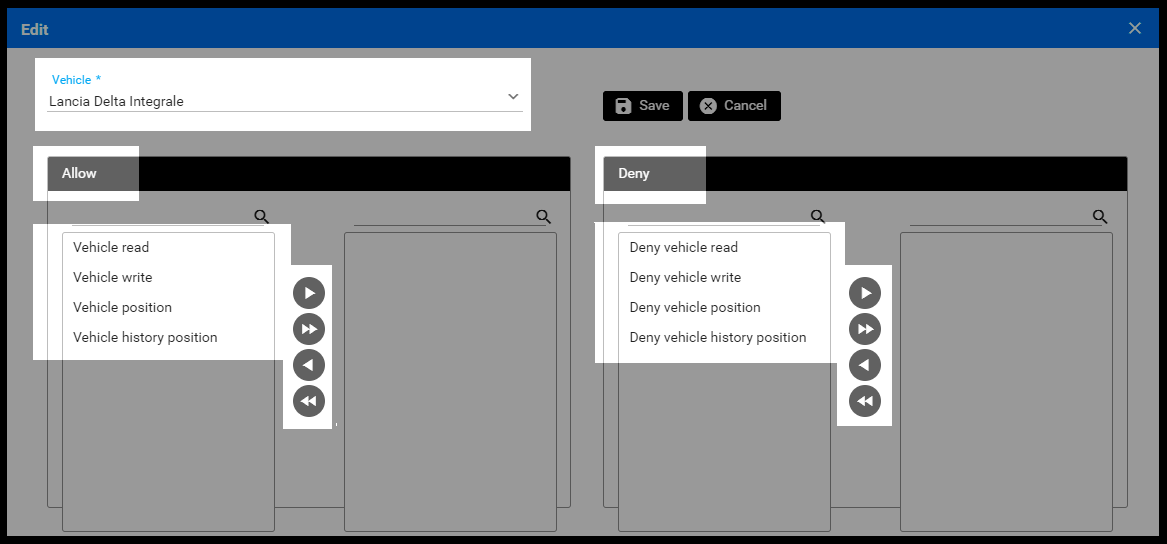This screenshot has width=1167, height=544.
Task: Click move-all-right double arrow in Allow panel
Action: [x=309, y=329]
